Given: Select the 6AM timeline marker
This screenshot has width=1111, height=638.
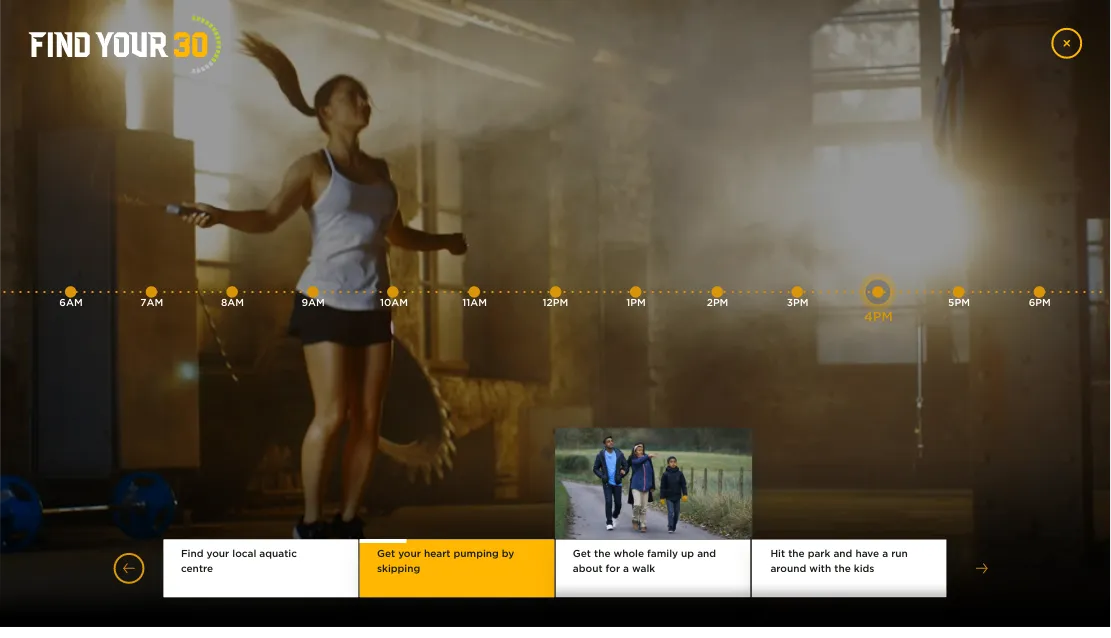Looking at the screenshot, I should 71,292.
